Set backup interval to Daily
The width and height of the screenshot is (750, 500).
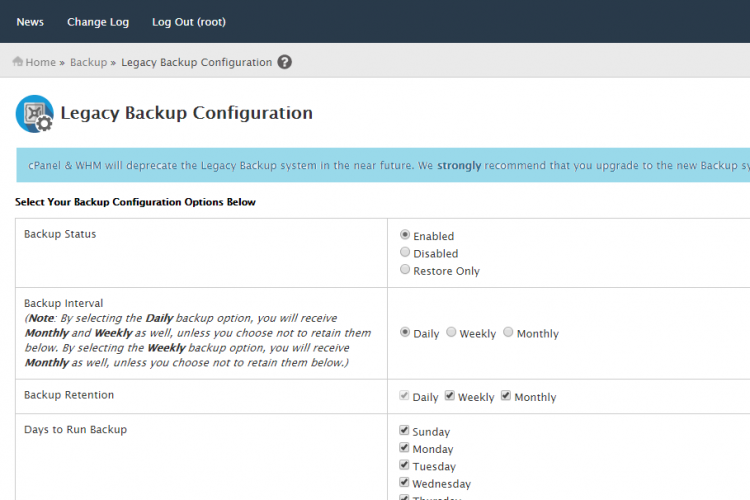(x=405, y=332)
